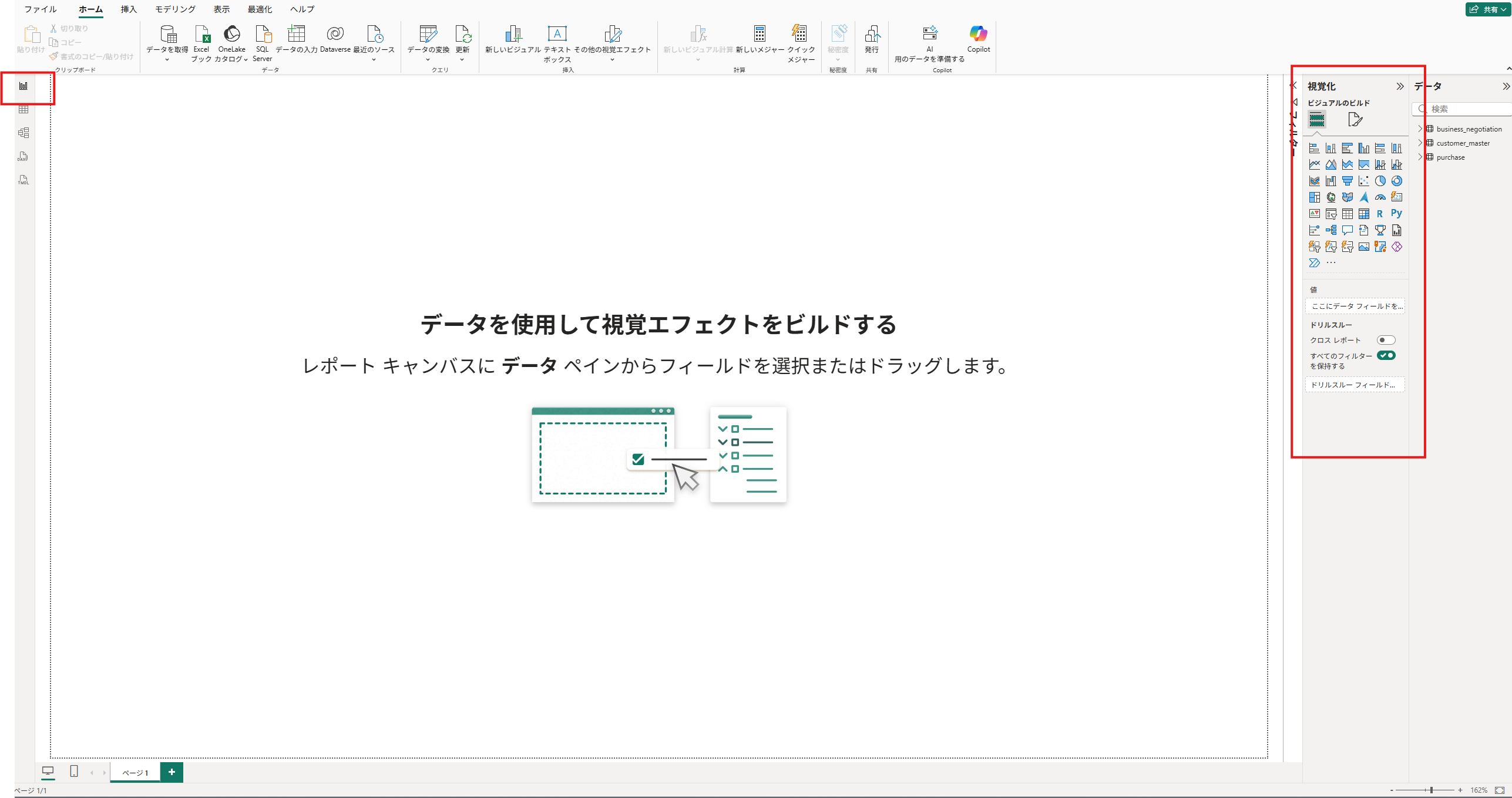Viewport: 1512px width, 798px height.
Task: Enable the クロス レポート toggle
Action: pos(1386,340)
